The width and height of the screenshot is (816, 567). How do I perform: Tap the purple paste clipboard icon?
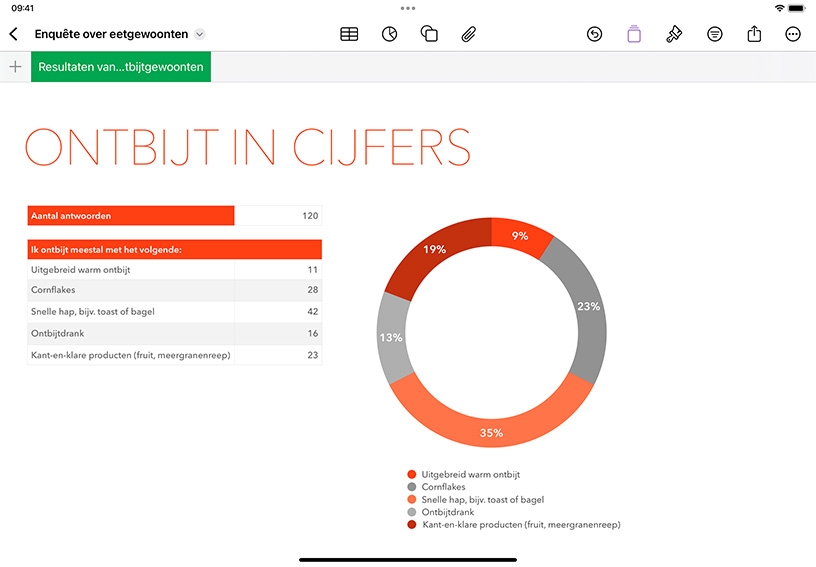tap(634, 34)
